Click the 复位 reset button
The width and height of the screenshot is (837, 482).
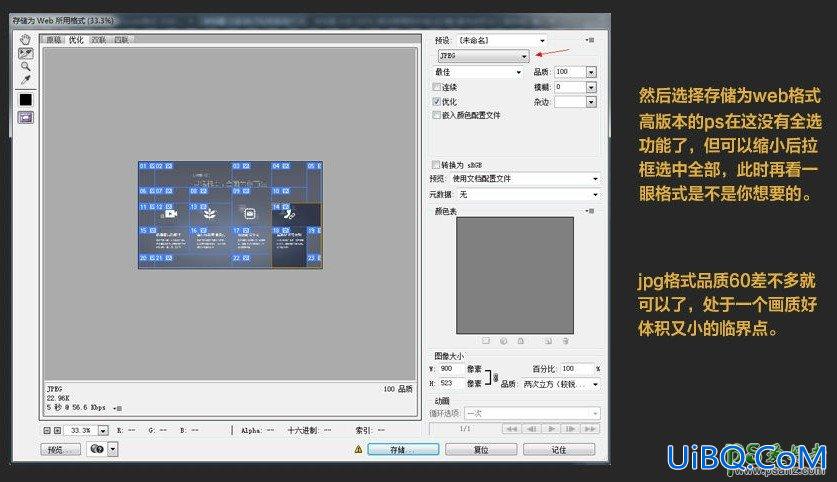[x=481, y=450]
